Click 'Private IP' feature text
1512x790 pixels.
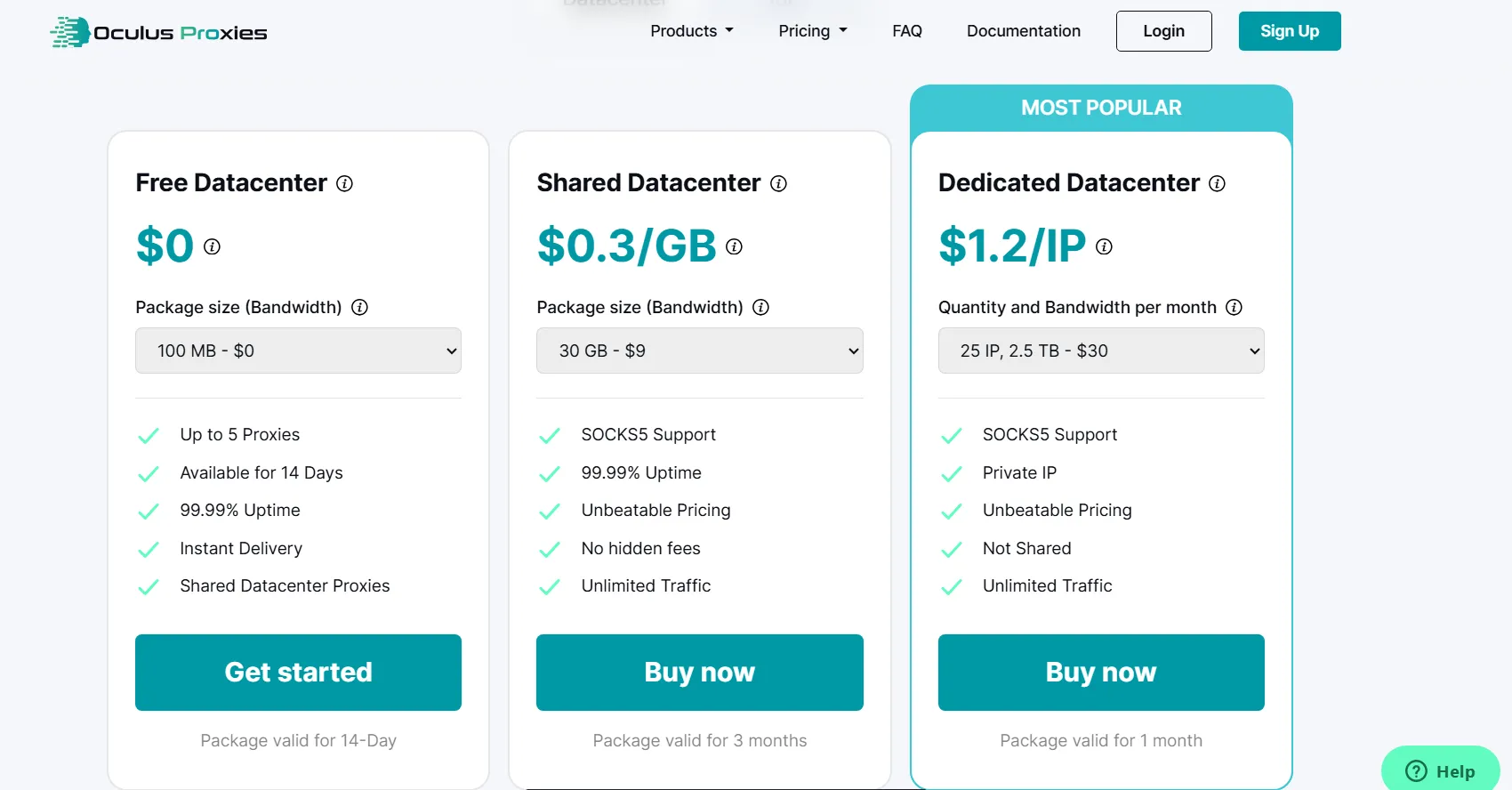pyautogui.click(x=1020, y=472)
